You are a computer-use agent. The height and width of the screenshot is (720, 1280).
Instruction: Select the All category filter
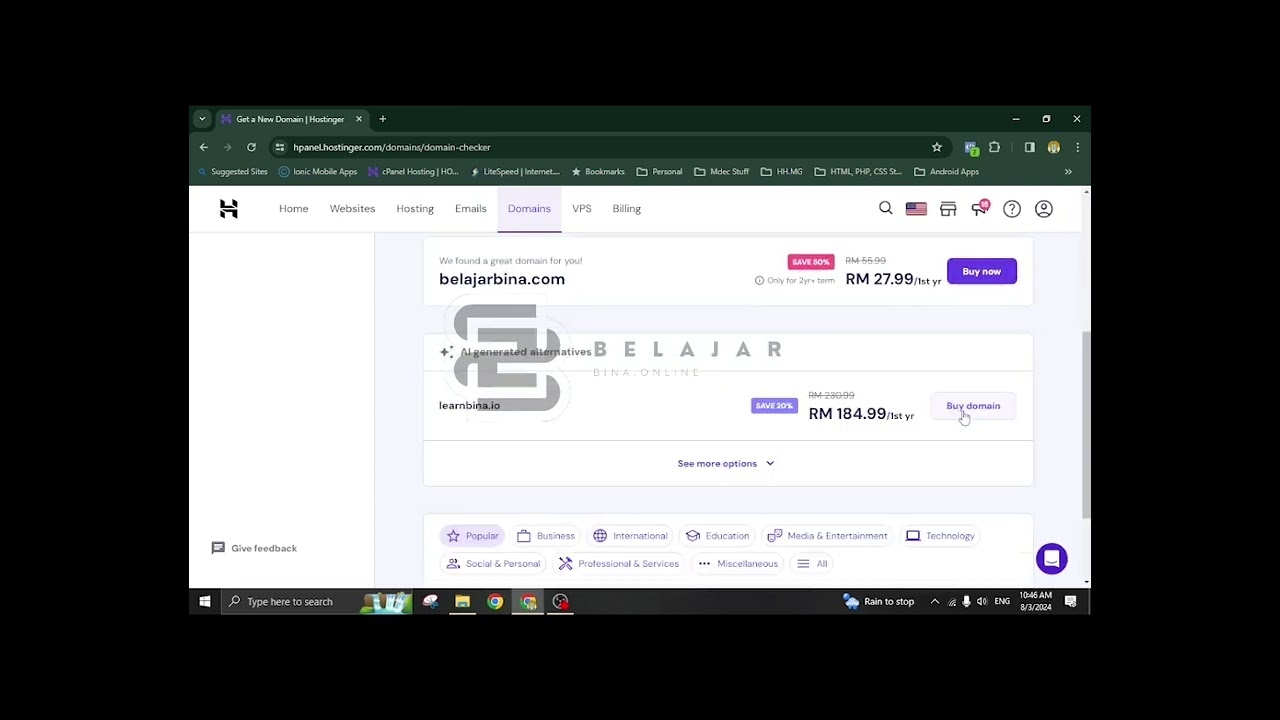pyautogui.click(x=812, y=564)
